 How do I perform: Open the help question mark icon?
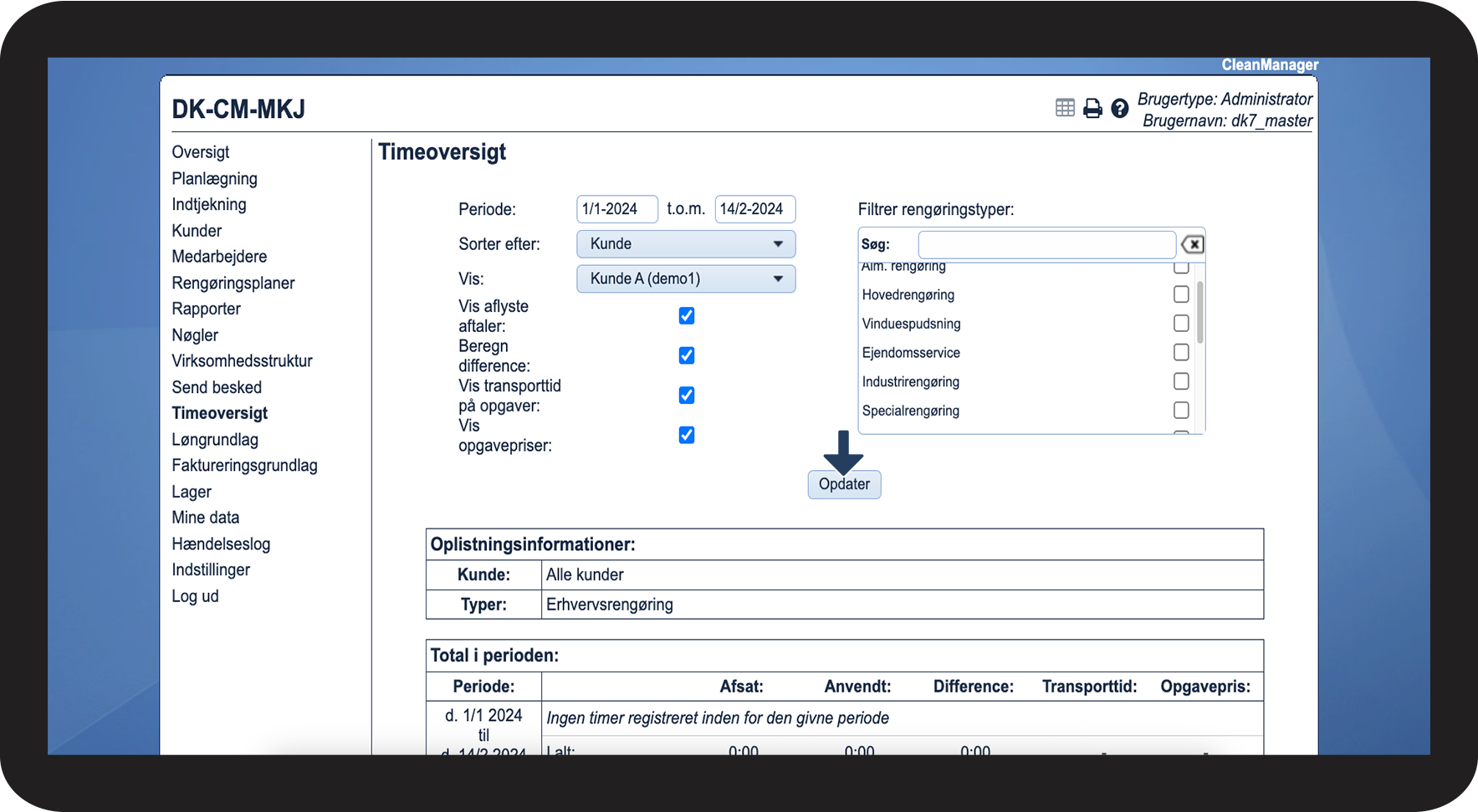point(1120,108)
